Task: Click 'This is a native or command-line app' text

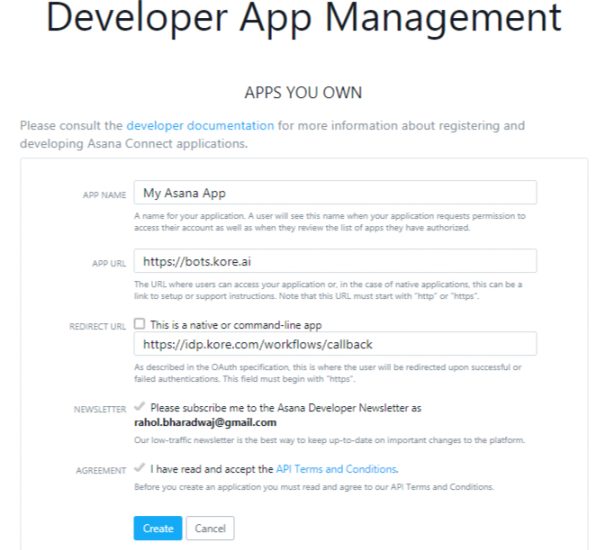Action: pos(236,325)
